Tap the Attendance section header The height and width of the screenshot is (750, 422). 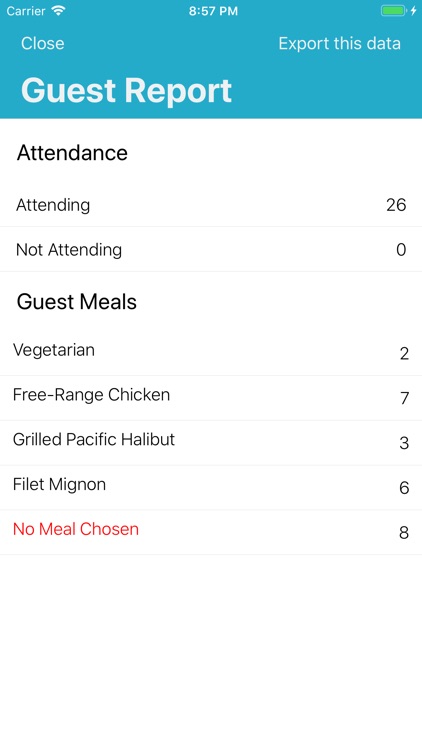pyautogui.click(x=72, y=153)
